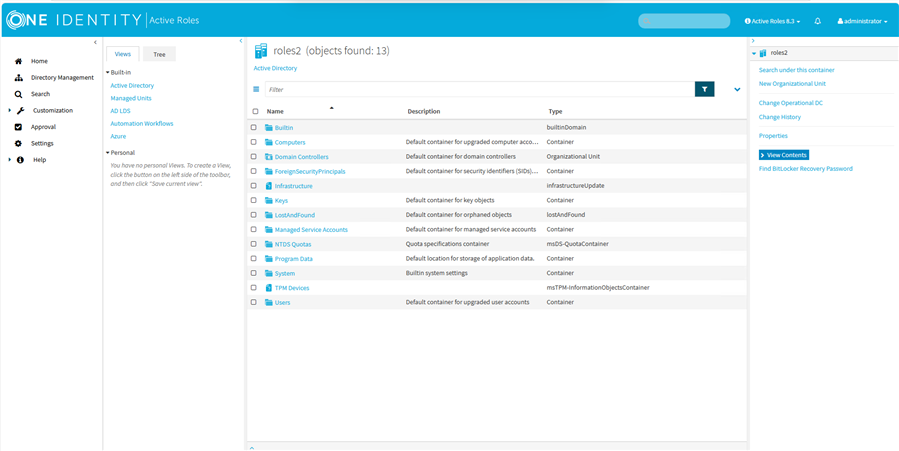Image resolution: width=899 pixels, height=451 pixels.
Task: Switch to the Views tab
Action: point(123,54)
